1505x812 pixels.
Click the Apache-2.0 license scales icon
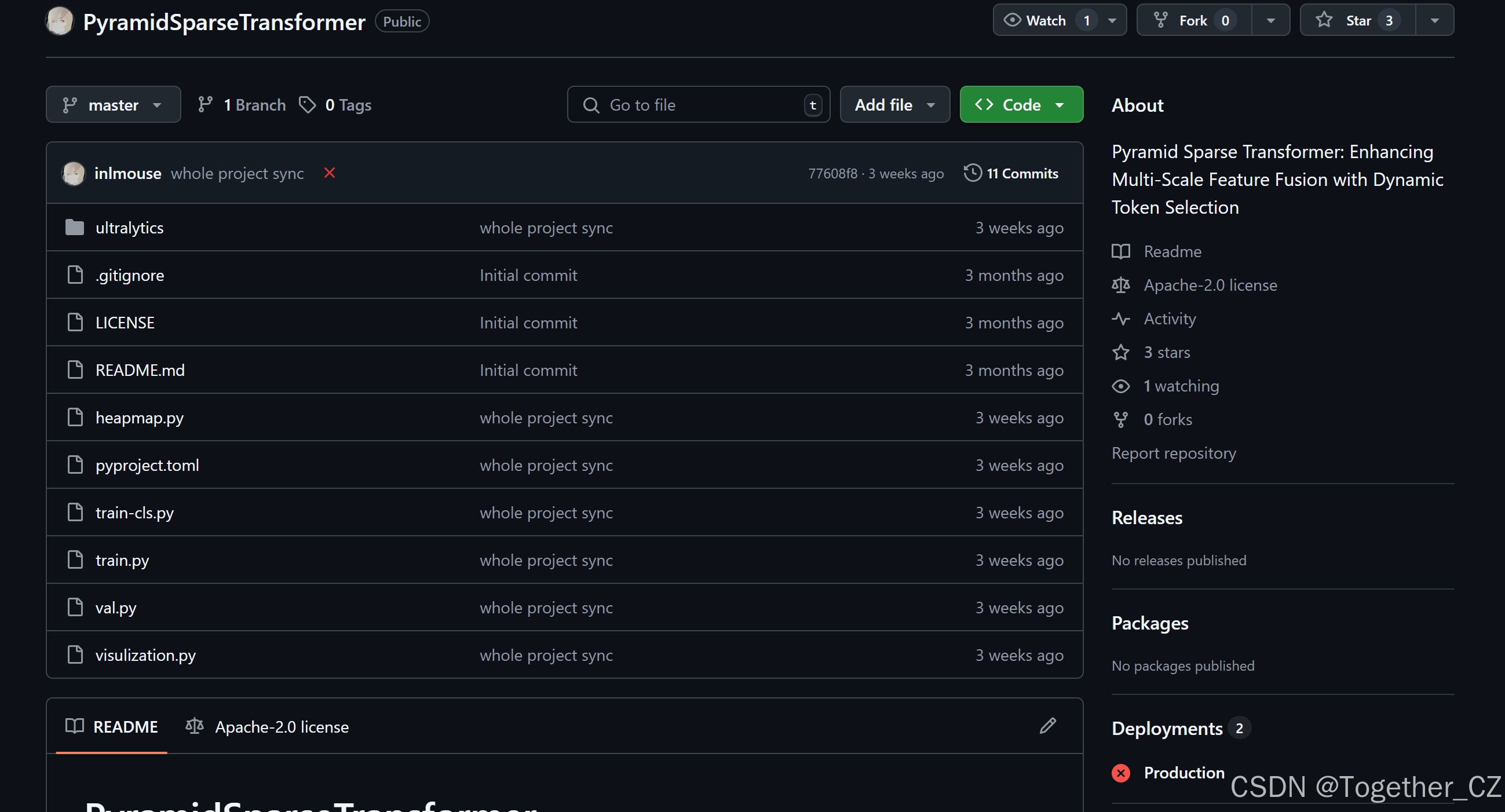1121,285
